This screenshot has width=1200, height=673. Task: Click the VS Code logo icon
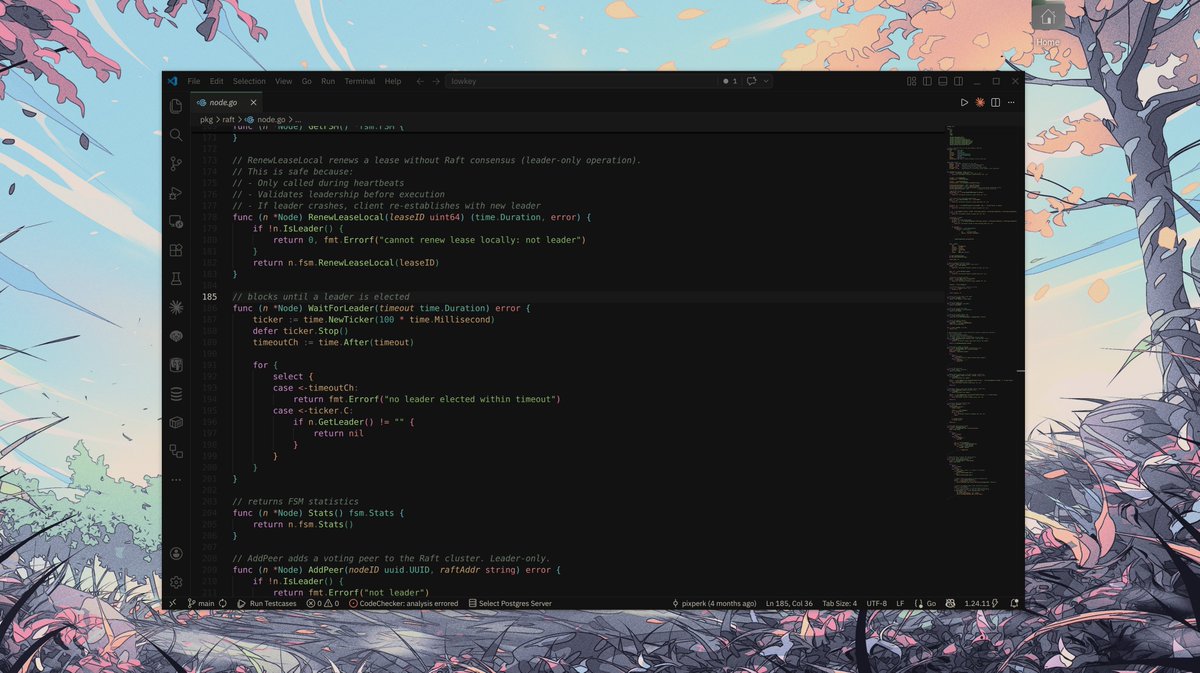172,81
